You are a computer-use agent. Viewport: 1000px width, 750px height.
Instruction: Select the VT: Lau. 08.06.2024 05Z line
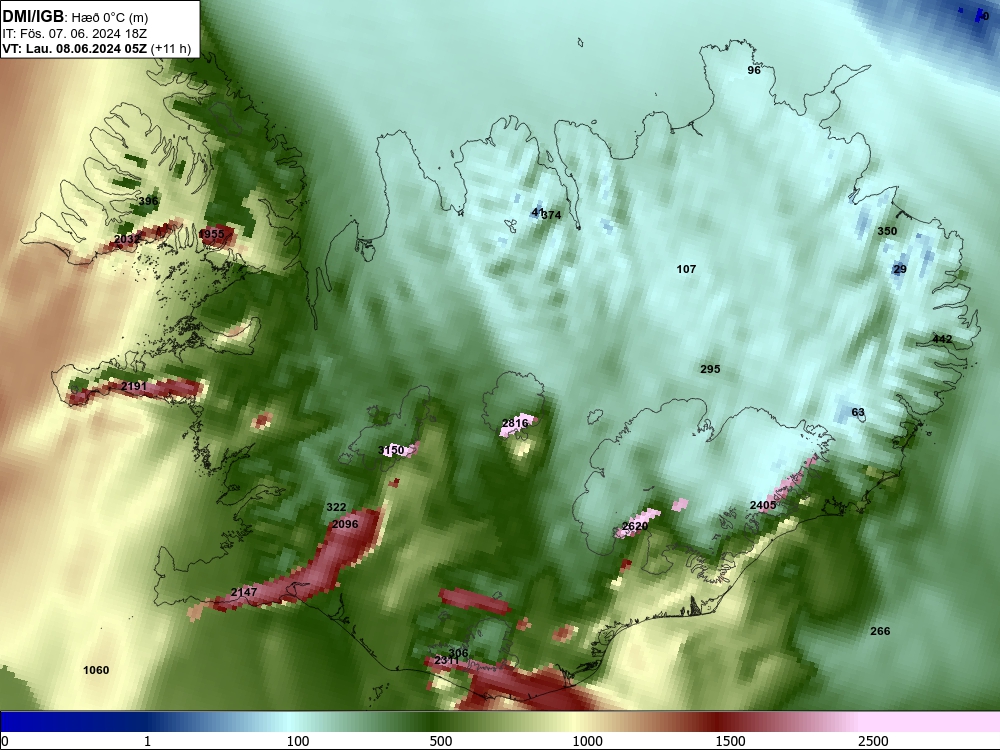click(75, 49)
